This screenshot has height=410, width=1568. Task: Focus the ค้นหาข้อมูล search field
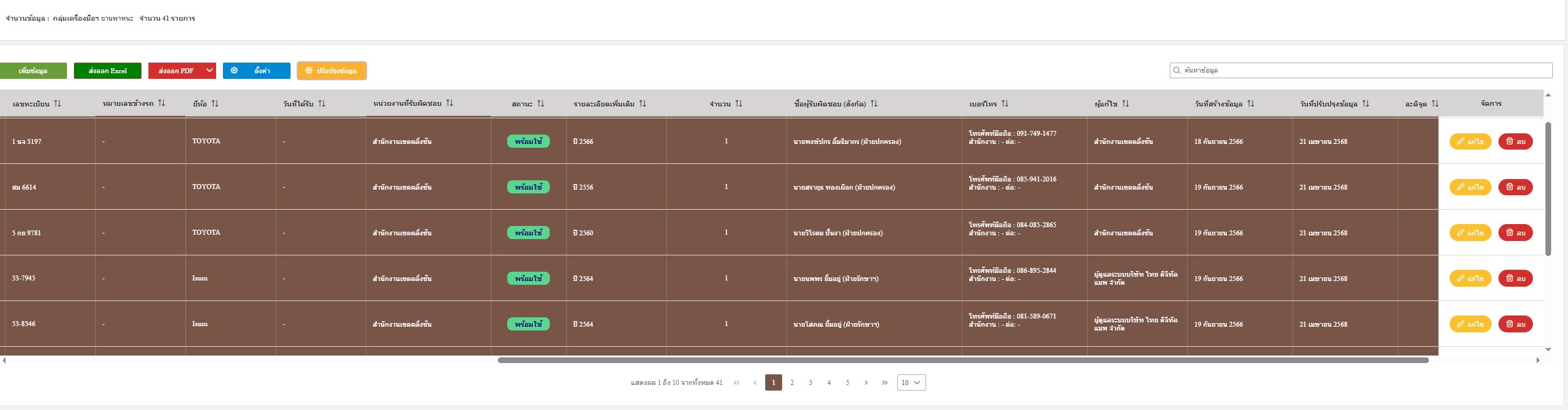coord(1361,70)
